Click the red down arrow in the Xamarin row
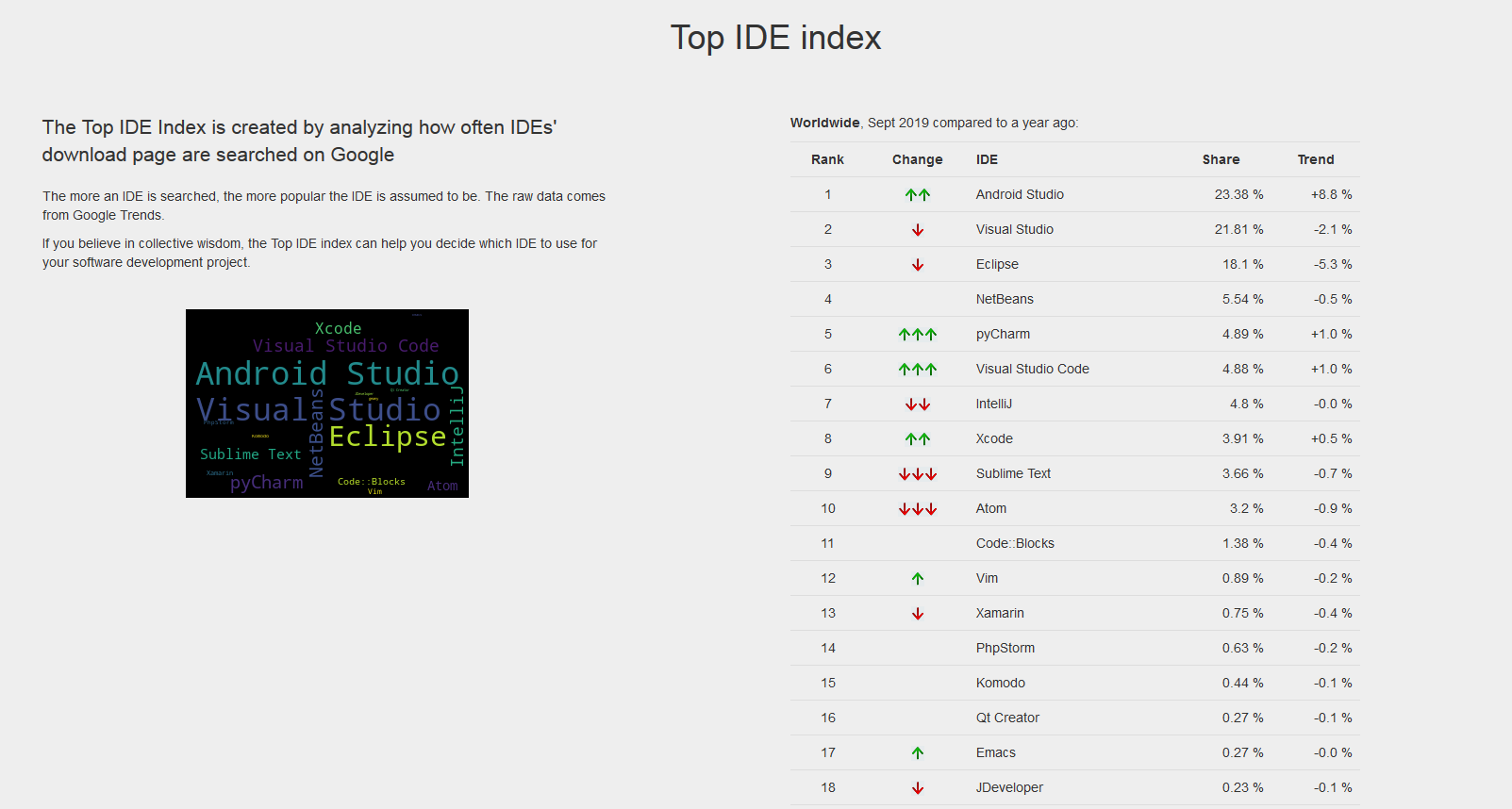Viewport: 1512px width, 809px height. [918, 614]
